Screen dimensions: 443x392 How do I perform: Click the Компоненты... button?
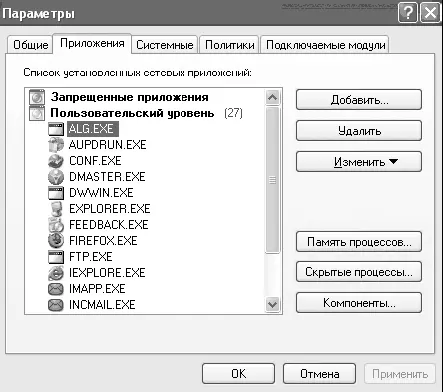coord(359,303)
